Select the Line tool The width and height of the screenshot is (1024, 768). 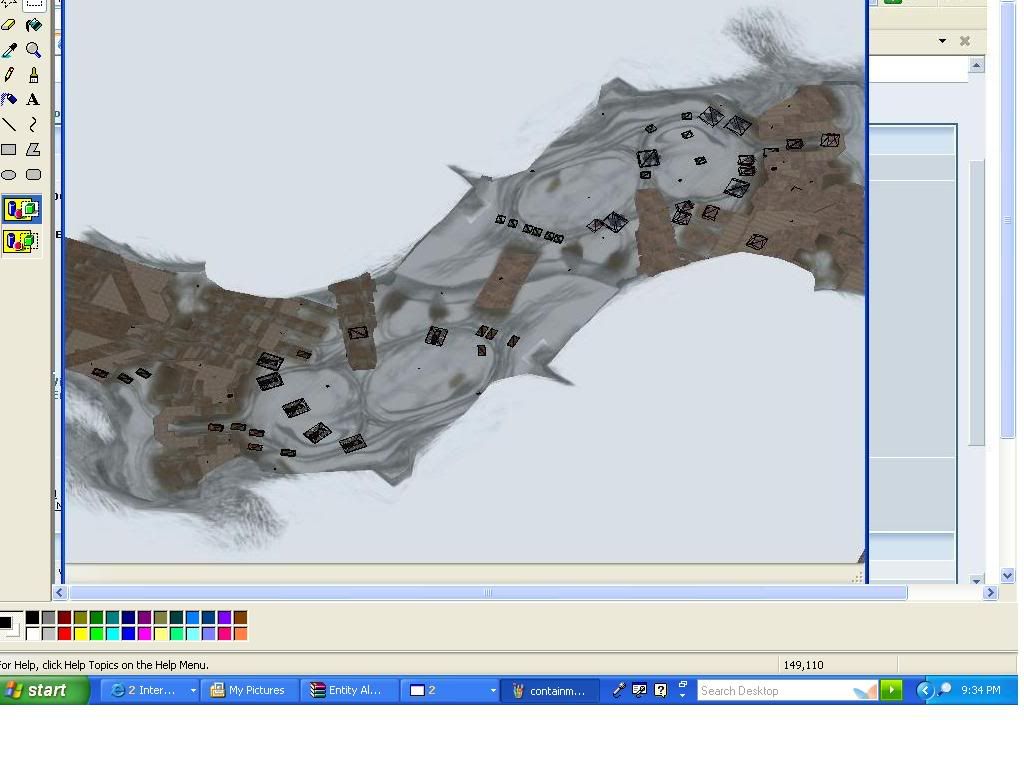8,125
